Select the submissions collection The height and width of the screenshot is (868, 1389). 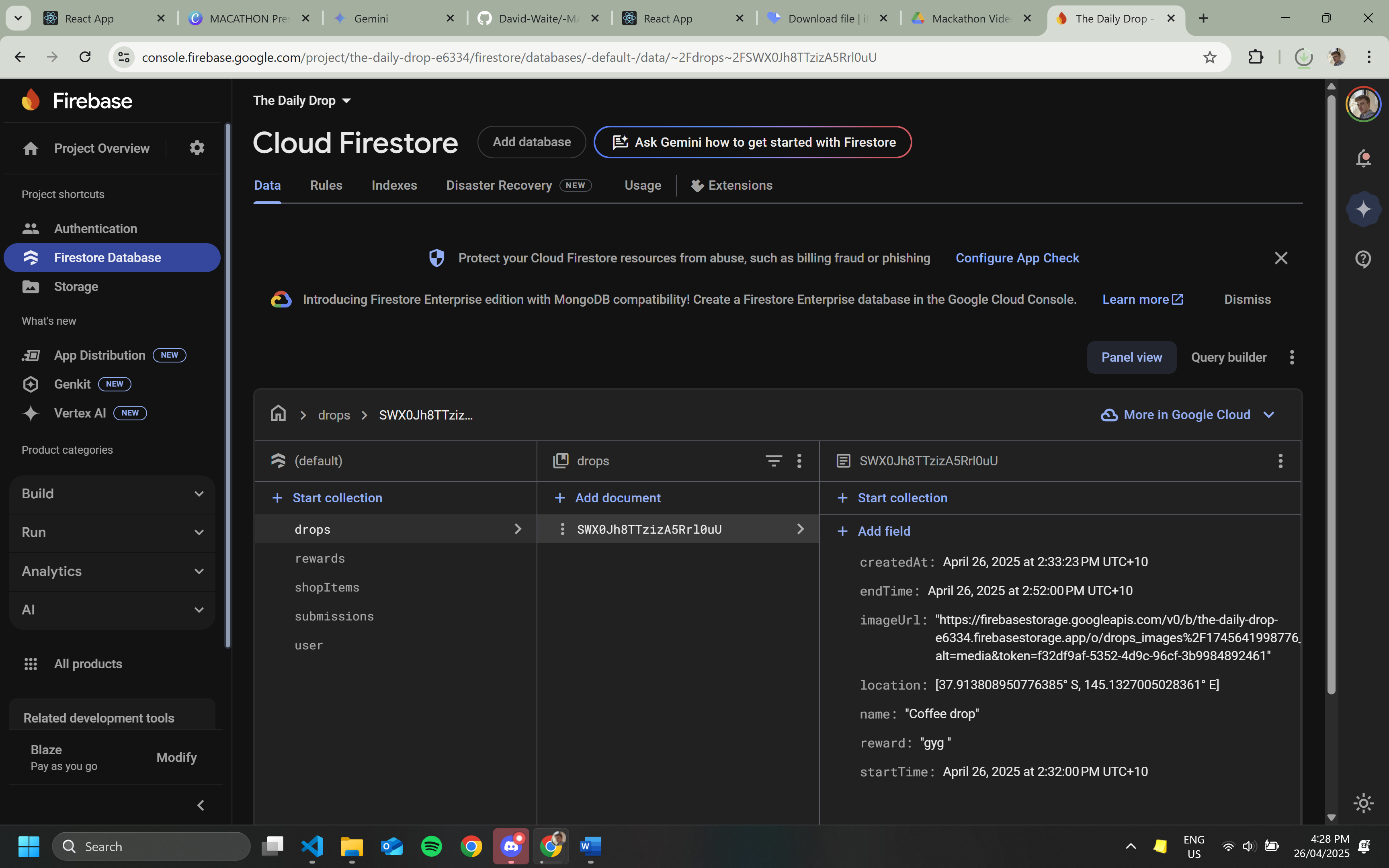pos(334,616)
